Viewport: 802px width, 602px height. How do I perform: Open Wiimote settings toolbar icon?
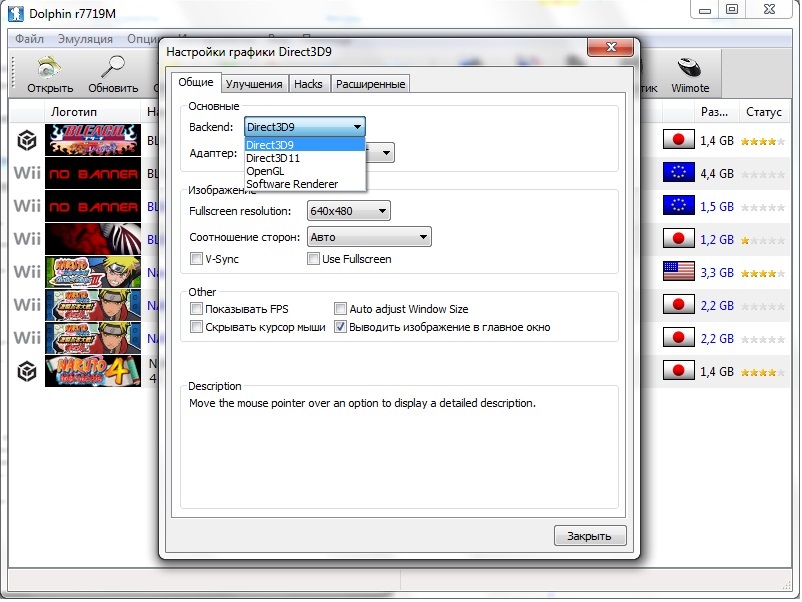pyautogui.click(x=689, y=74)
